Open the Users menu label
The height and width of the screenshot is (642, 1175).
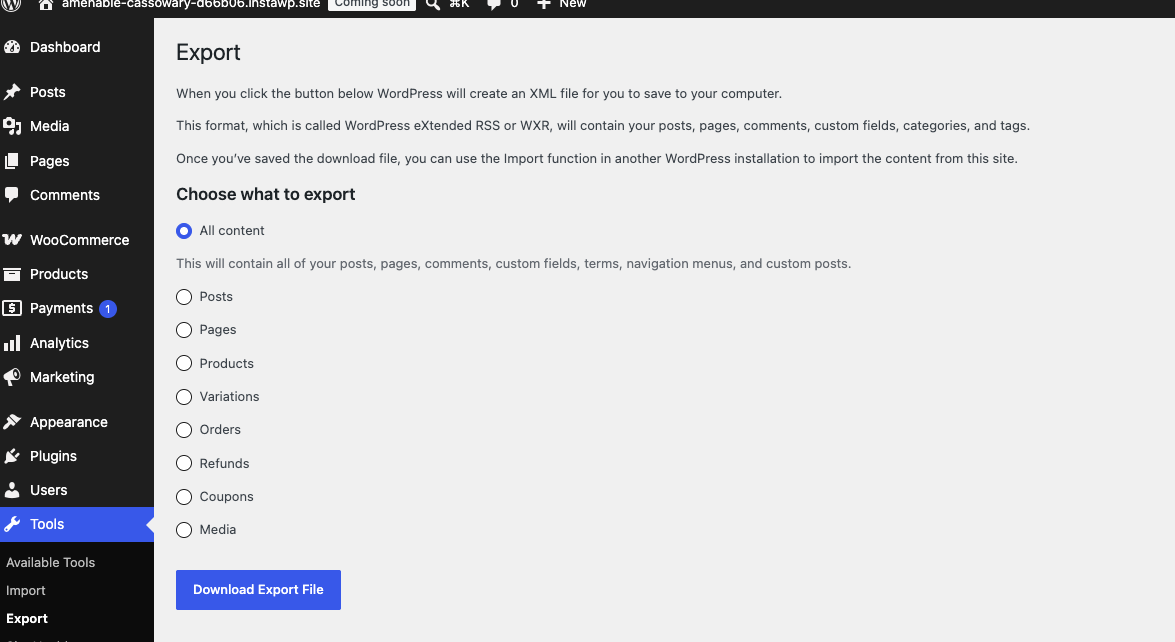pos(49,490)
